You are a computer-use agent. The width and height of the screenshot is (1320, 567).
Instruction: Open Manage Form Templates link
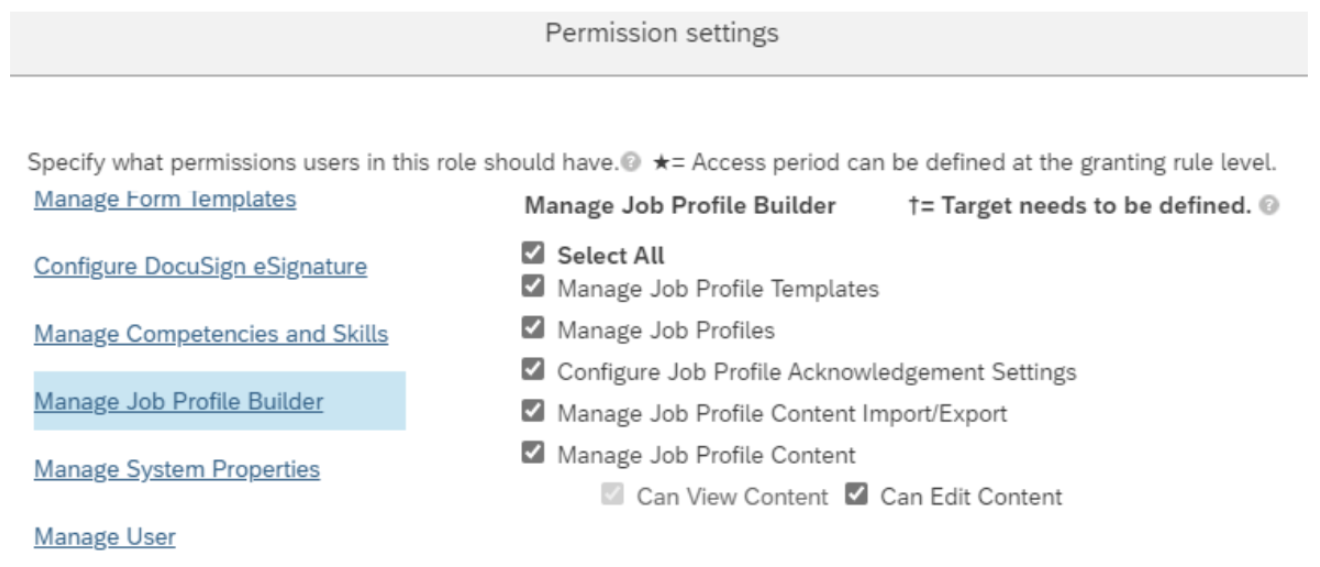pos(165,199)
